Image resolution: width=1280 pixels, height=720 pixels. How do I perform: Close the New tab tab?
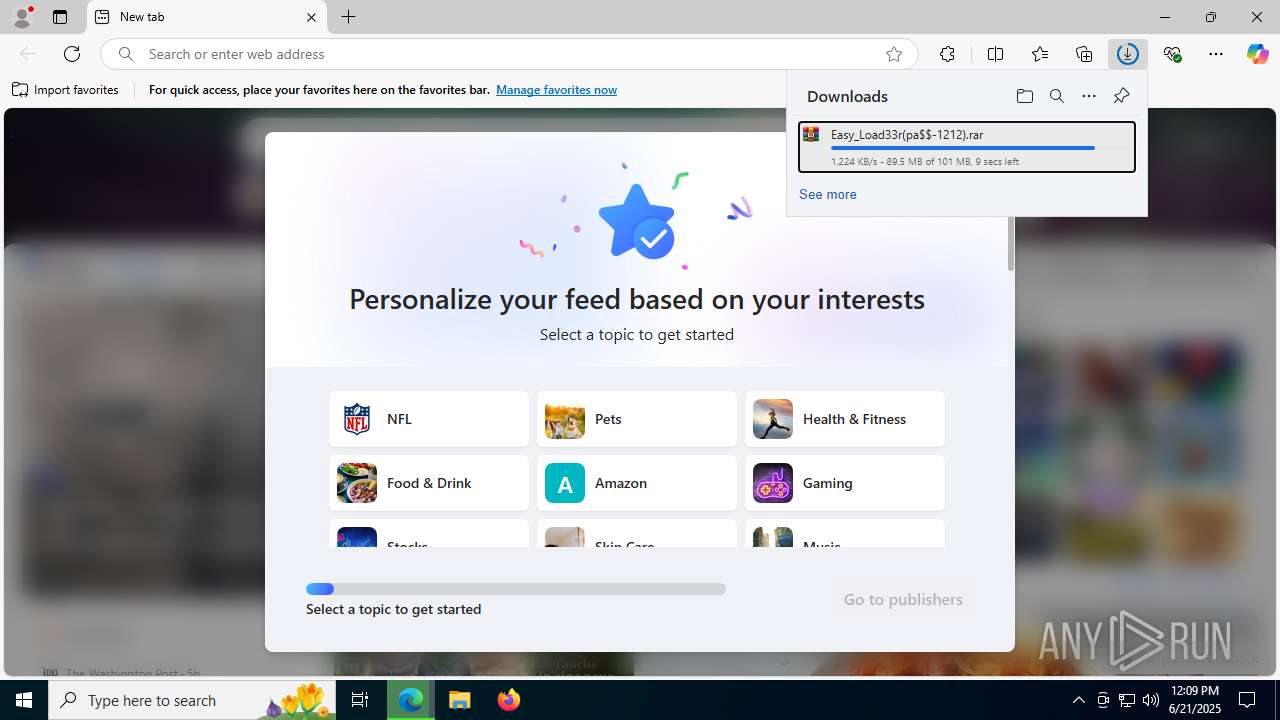(311, 17)
